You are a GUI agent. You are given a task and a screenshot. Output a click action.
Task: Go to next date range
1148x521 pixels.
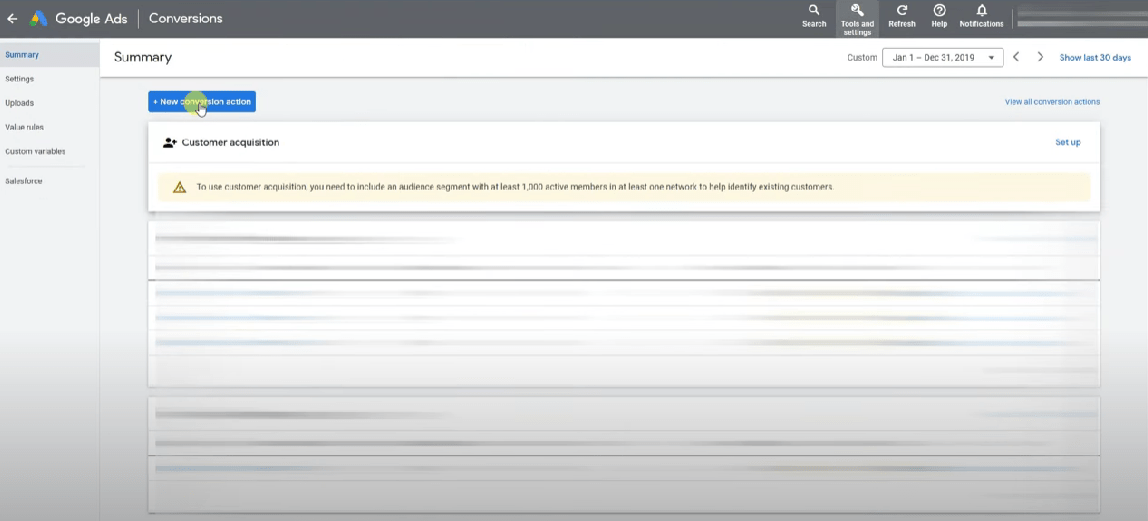1040,57
